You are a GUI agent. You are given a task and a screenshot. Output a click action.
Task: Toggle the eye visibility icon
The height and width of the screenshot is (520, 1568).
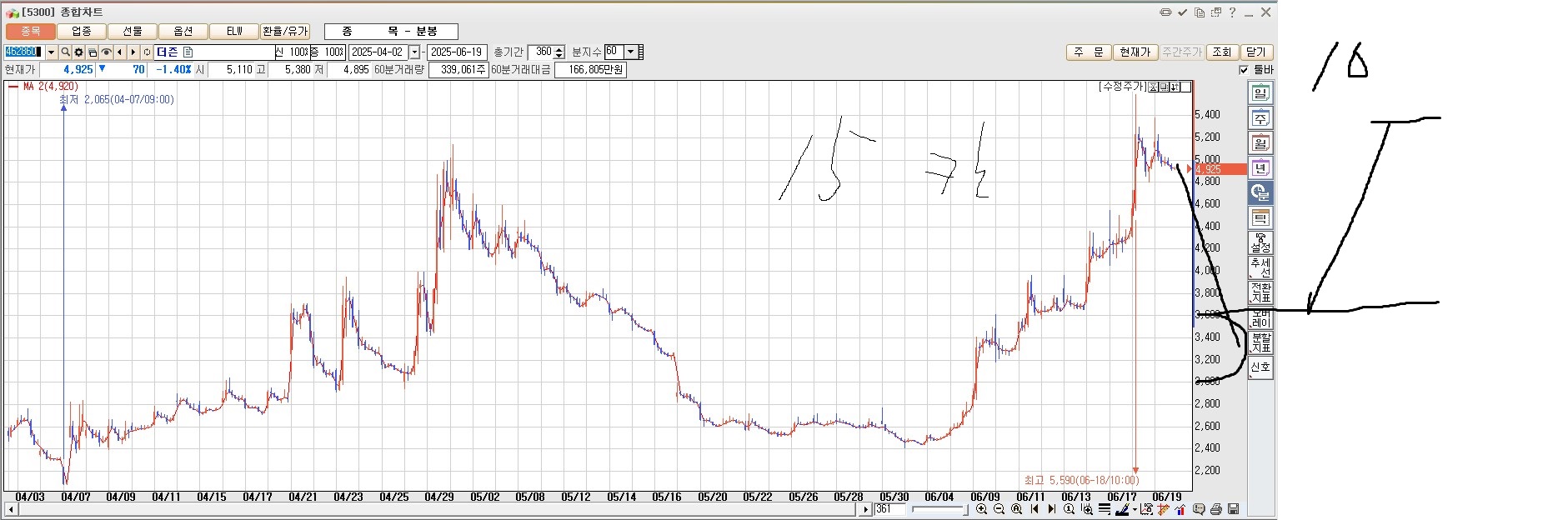(x=106, y=52)
